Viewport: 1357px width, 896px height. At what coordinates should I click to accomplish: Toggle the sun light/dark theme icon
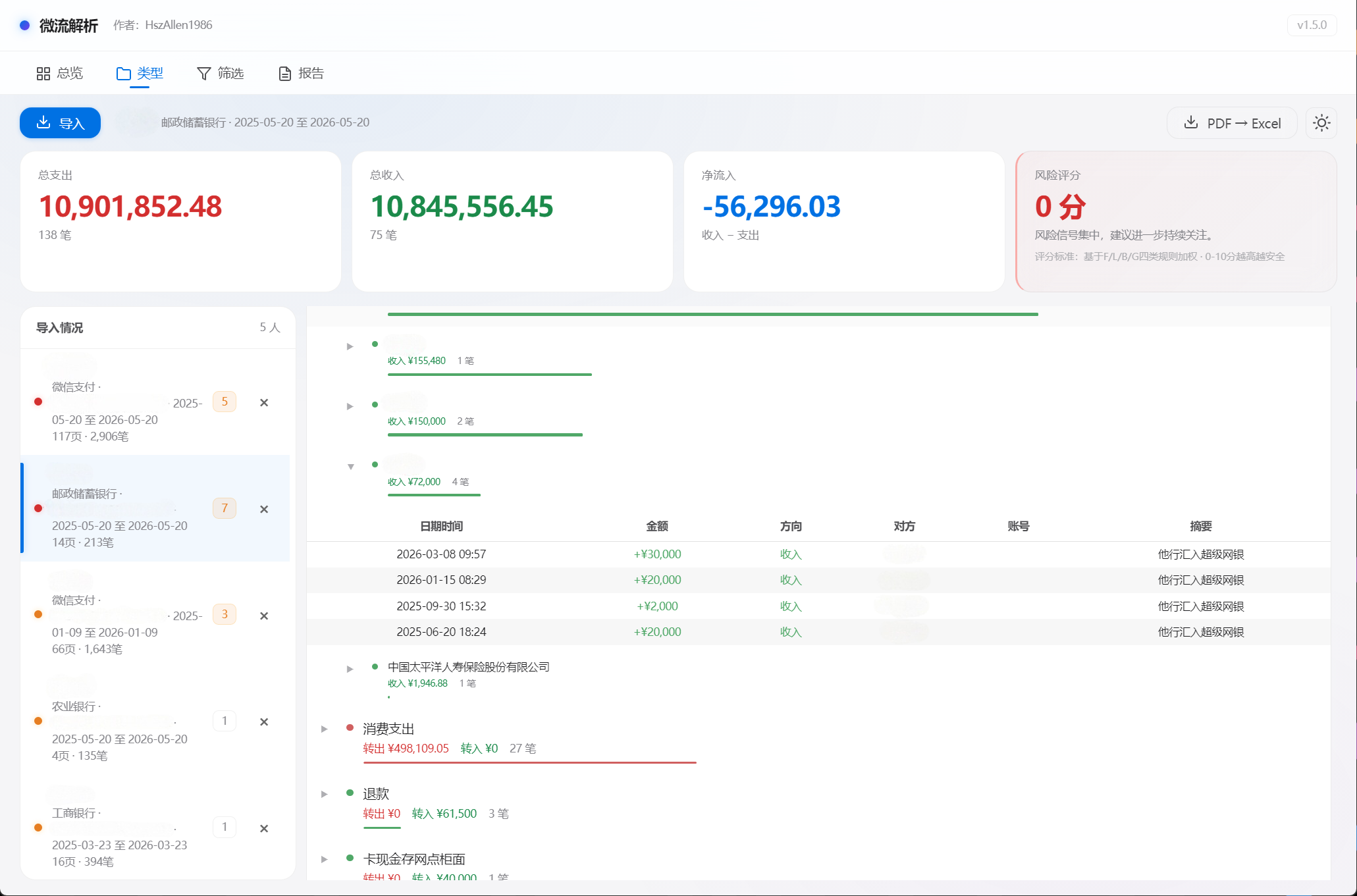[1321, 123]
